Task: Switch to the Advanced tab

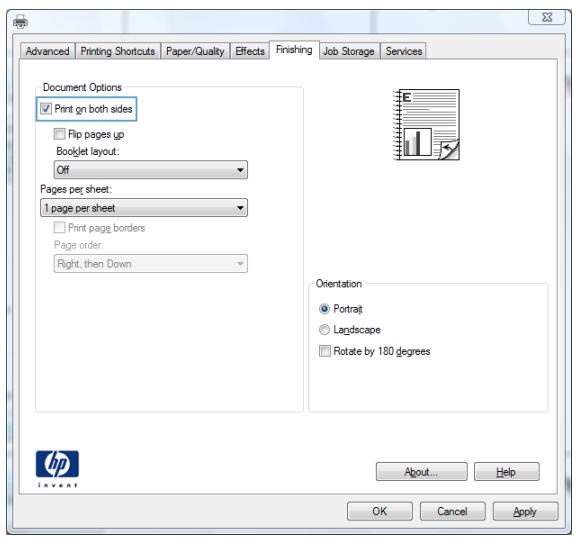Action: [48, 51]
